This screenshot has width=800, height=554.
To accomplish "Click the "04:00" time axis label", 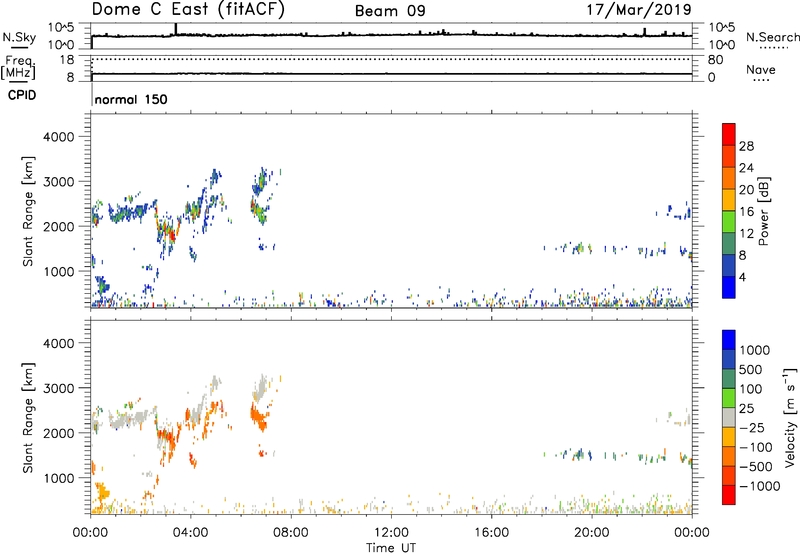I will point(190,533).
